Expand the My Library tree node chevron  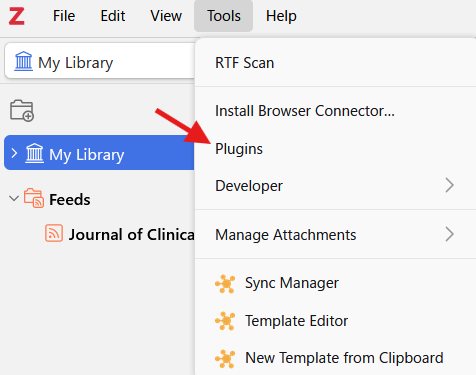[x=14, y=153]
